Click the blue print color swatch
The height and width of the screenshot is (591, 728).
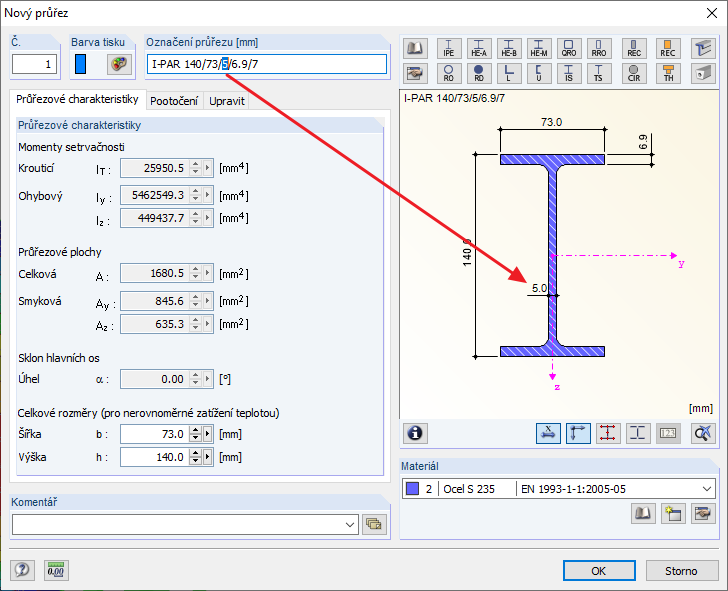click(x=80, y=64)
